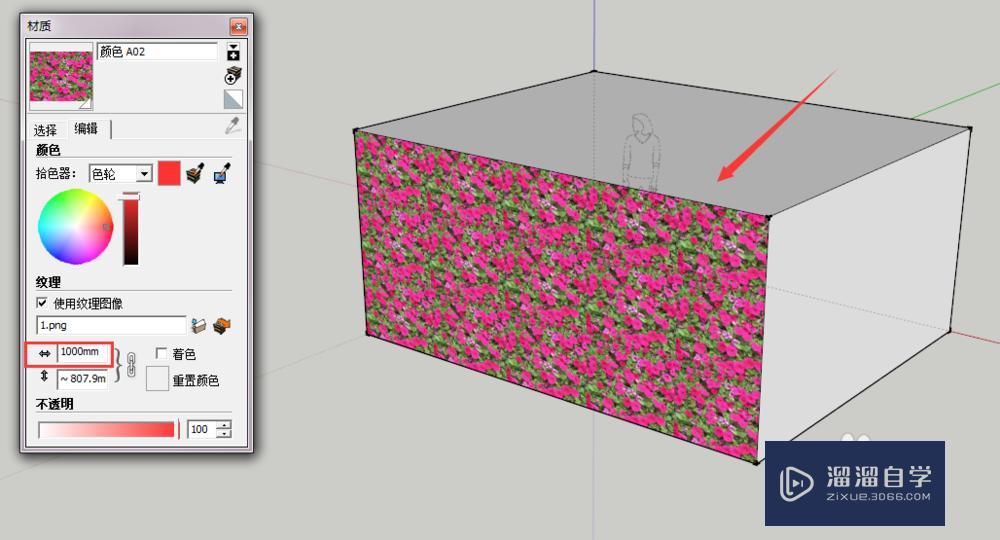This screenshot has width=1000, height=540.
Task: Click the opacity value field
Action: point(202,430)
